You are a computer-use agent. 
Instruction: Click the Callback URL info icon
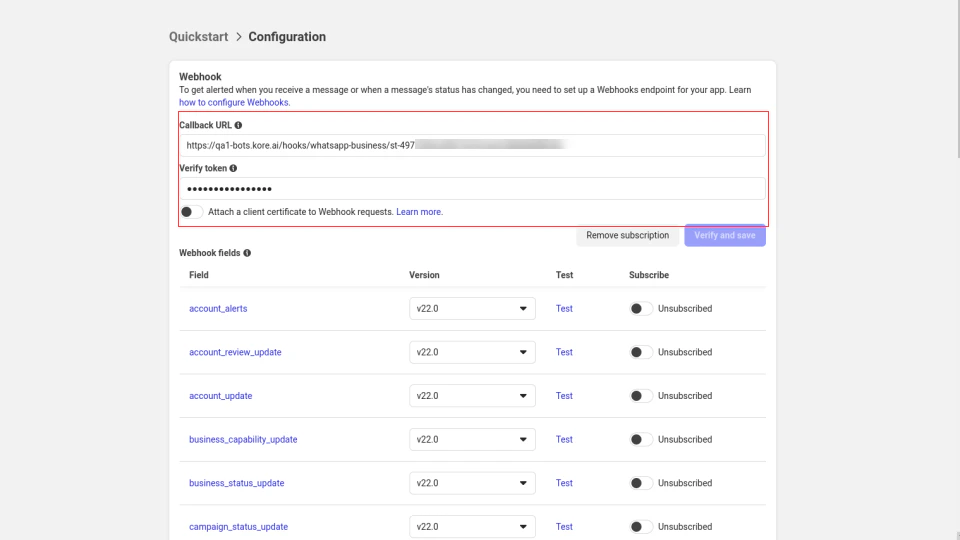tap(238, 125)
